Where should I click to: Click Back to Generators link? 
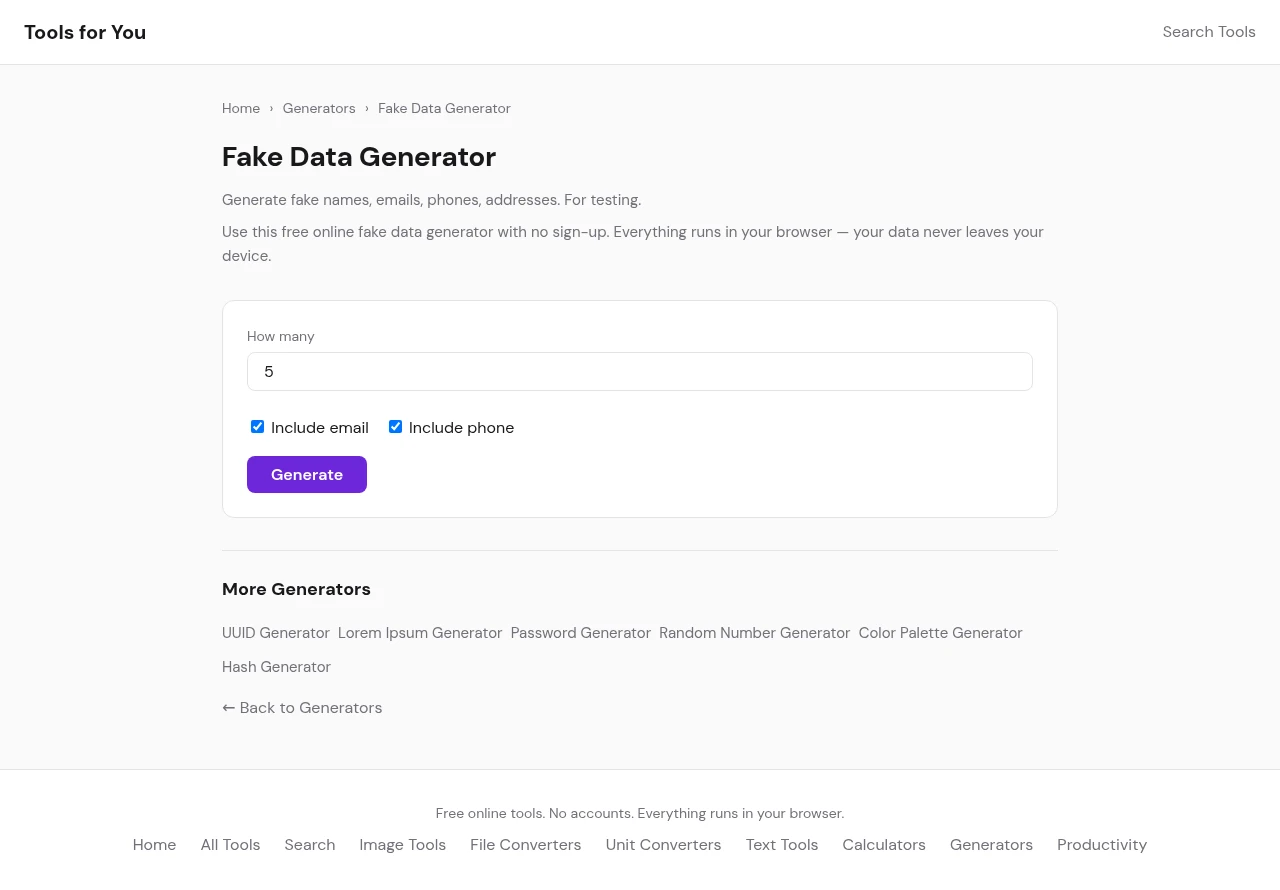pos(302,708)
